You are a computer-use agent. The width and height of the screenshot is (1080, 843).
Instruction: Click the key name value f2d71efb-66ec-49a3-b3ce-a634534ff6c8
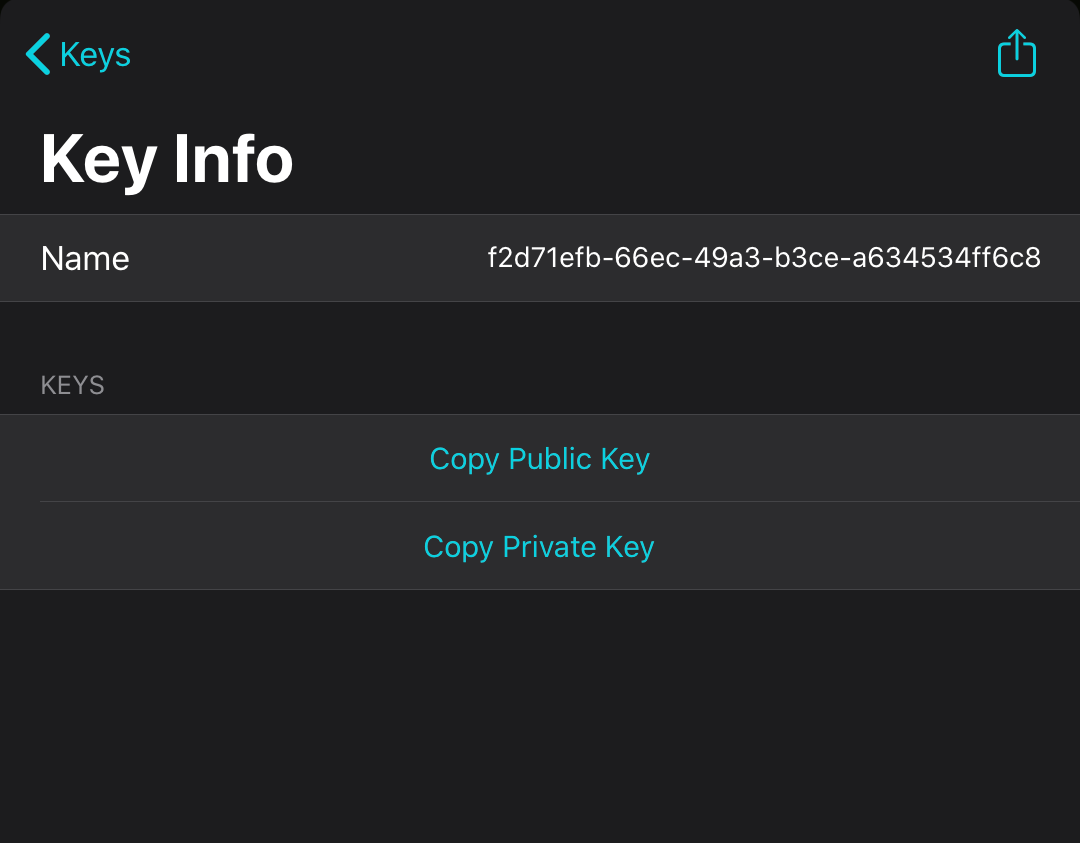coord(764,259)
